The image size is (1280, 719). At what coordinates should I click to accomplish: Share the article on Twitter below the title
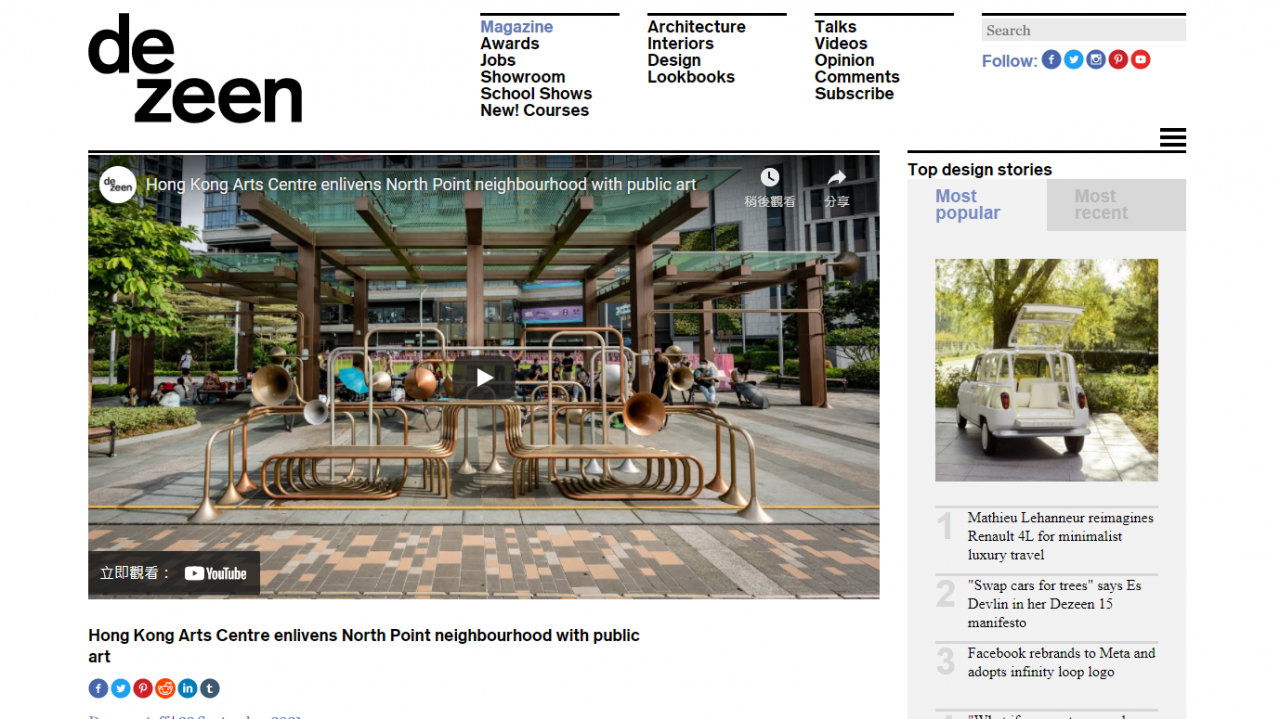pyautogui.click(x=121, y=688)
